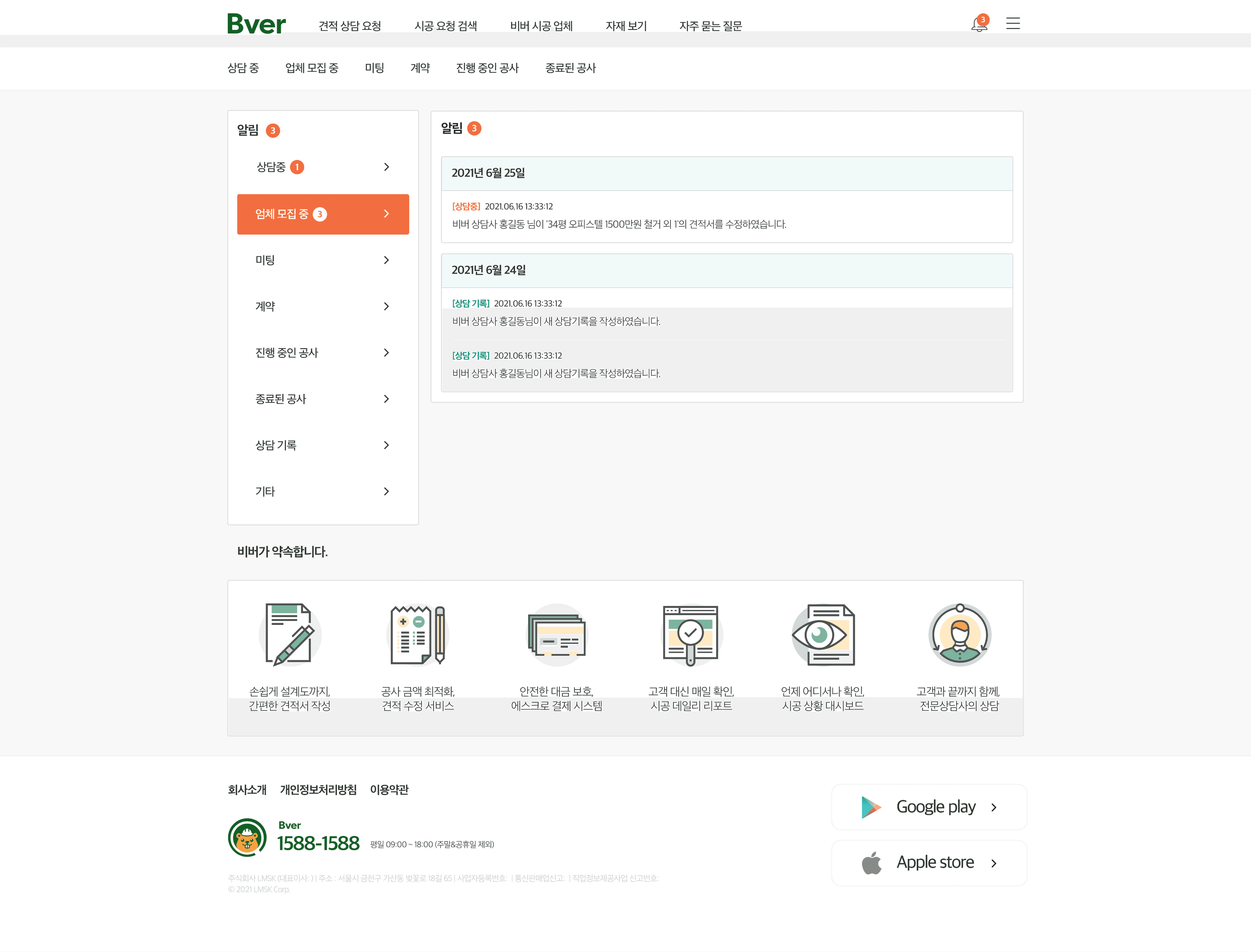This screenshot has width=1251, height=952.
Task: Switch to 진행 중인 공사 tab
Action: tap(487, 68)
